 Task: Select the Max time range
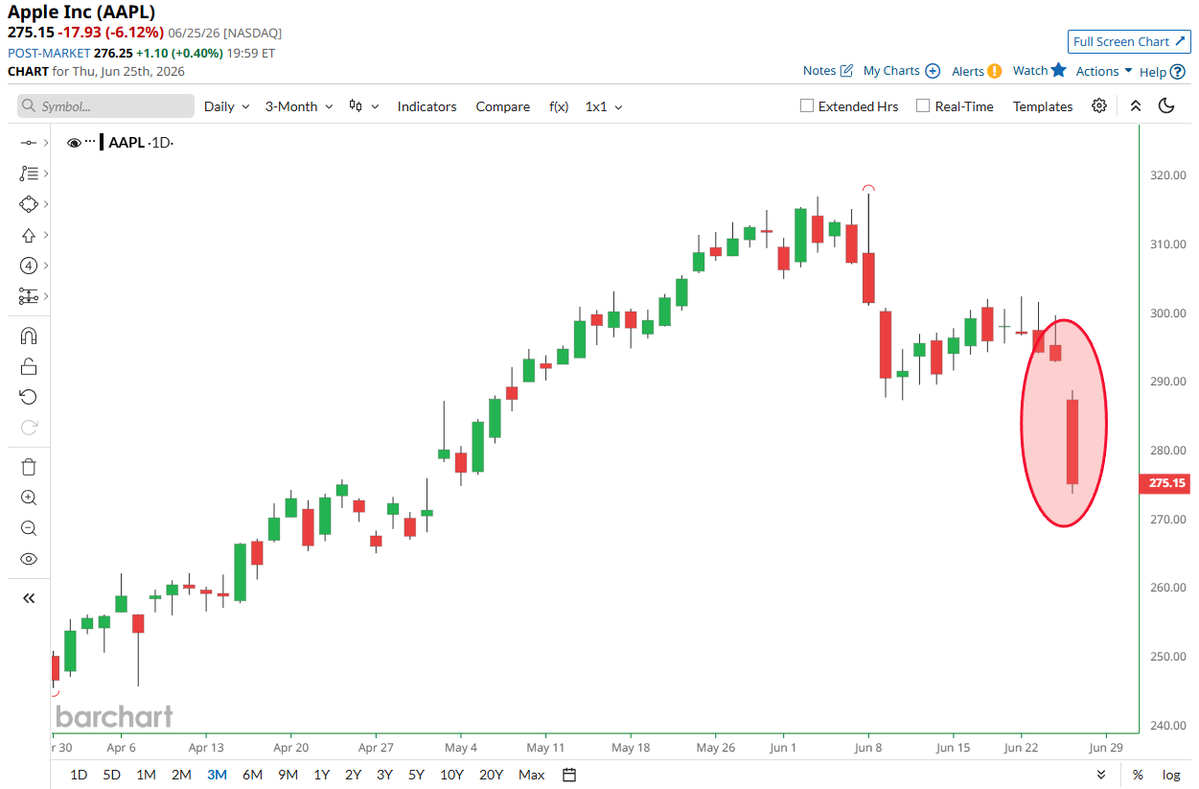click(531, 774)
